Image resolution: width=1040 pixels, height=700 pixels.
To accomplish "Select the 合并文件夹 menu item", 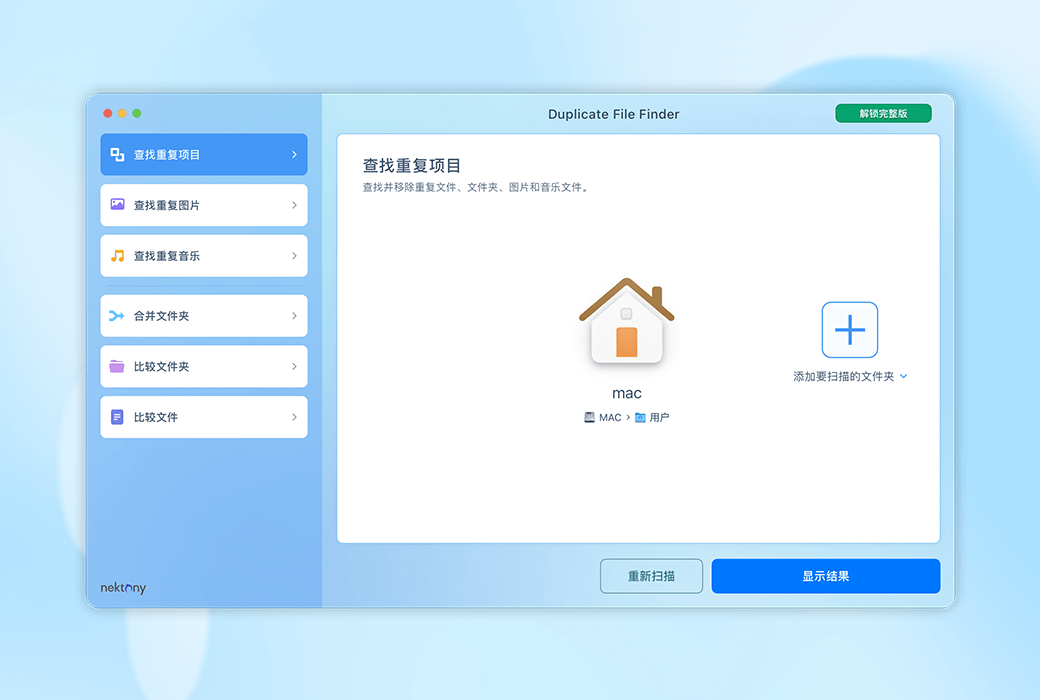I will (204, 316).
